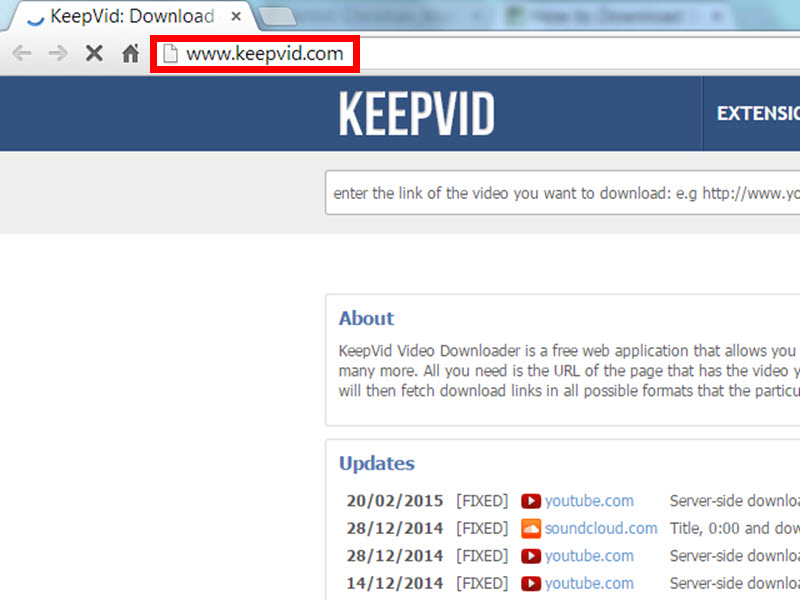Image resolution: width=800 pixels, height=600 pixels.
Task: Click the Updates heading
Action: [x=377, y=463]
